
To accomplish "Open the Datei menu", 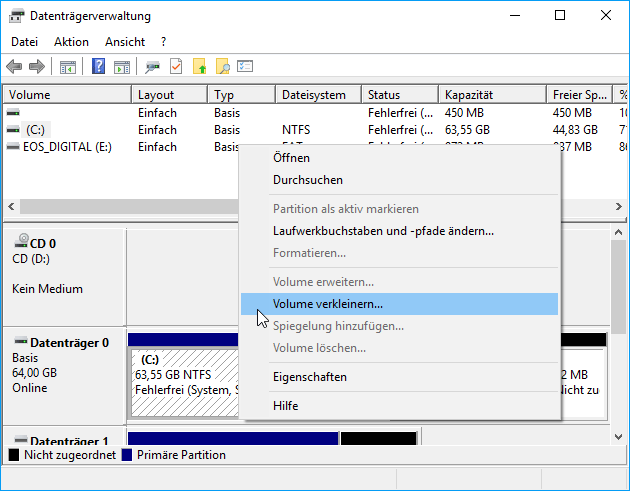I will [x=24, y=42].
